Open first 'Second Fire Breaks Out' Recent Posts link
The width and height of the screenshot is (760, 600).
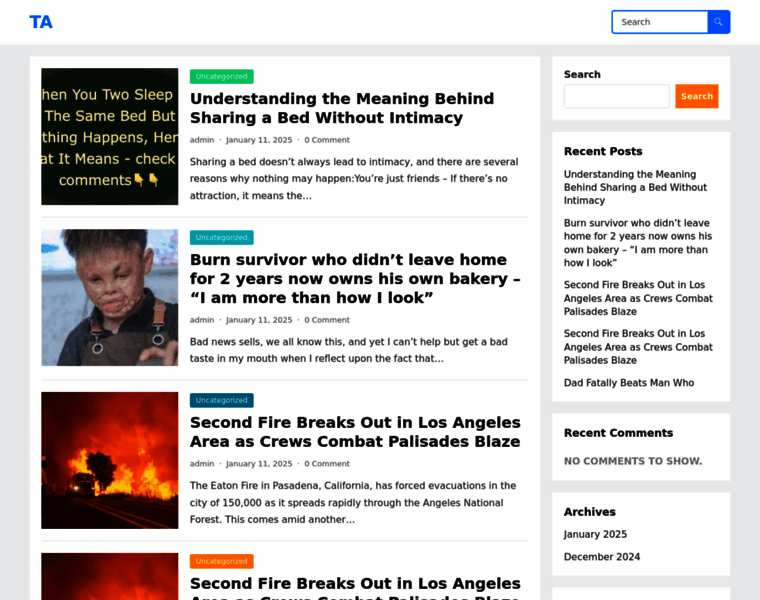(x=638, y=298)
